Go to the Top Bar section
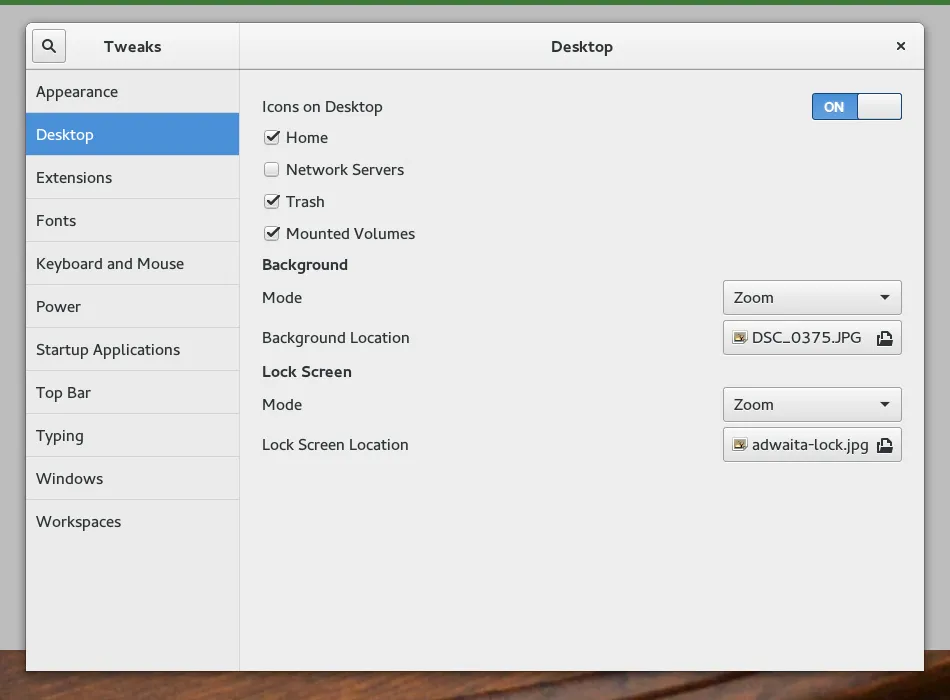950x700 pixels. tap(133, 393)
